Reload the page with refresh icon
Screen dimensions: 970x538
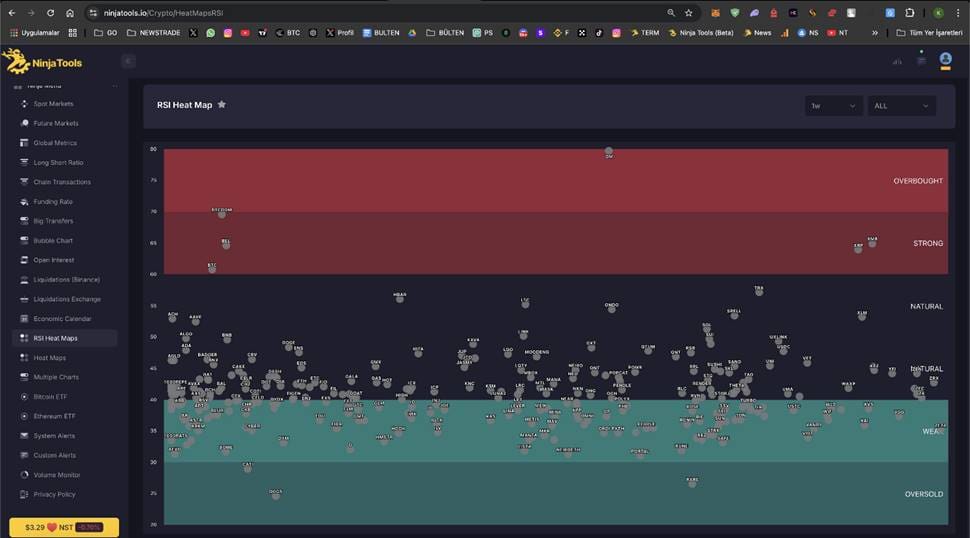click(50, 12)
